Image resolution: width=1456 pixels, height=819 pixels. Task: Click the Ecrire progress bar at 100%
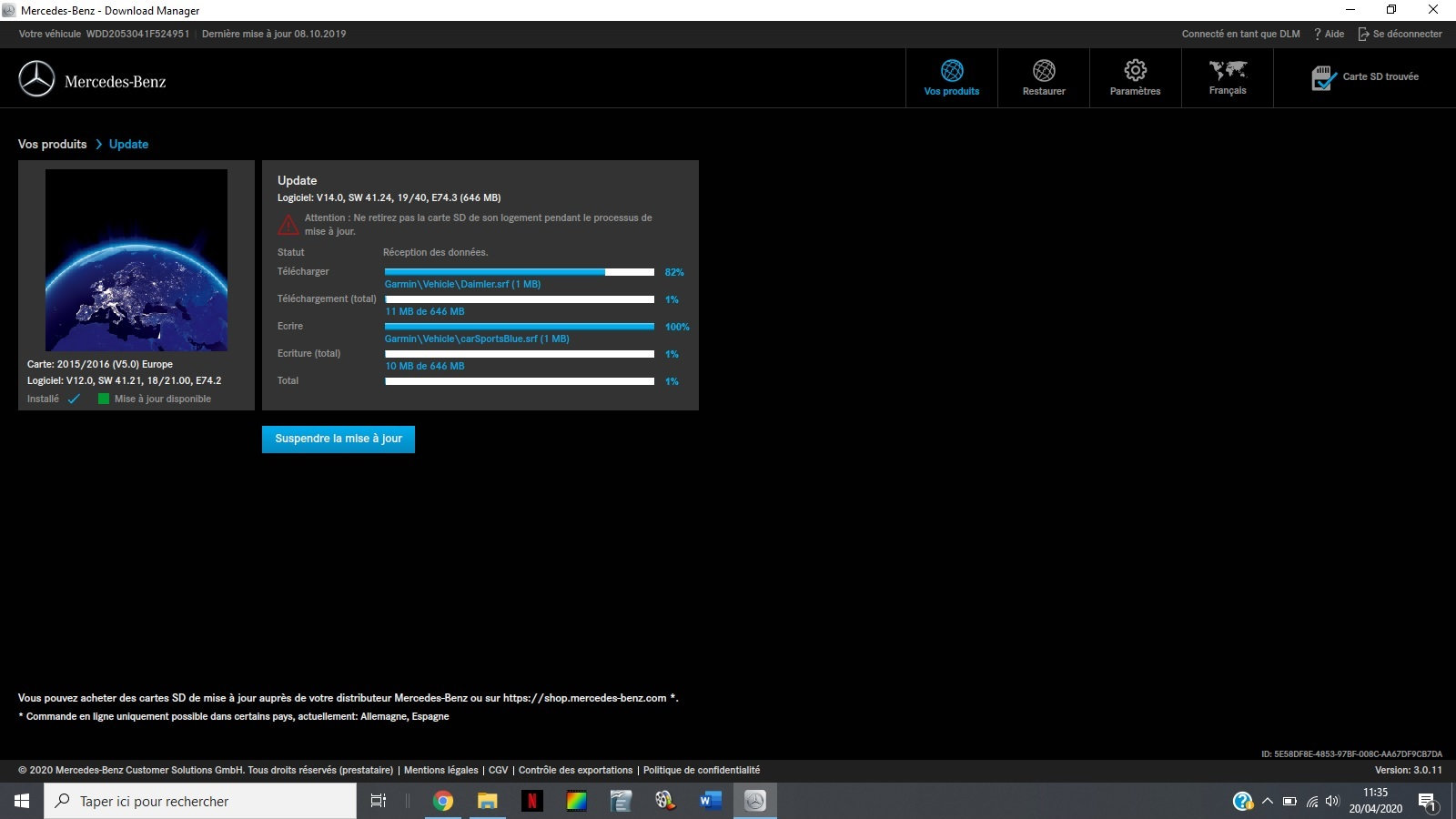(520, 327)
